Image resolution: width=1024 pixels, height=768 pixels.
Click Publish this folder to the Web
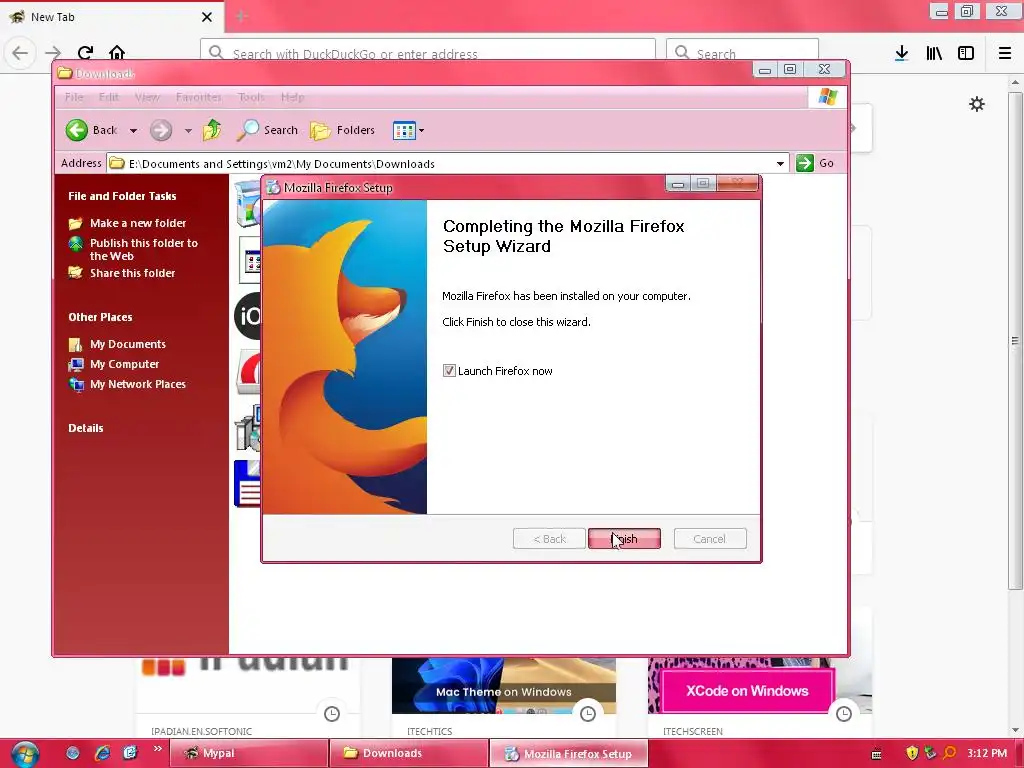point(144,249)
